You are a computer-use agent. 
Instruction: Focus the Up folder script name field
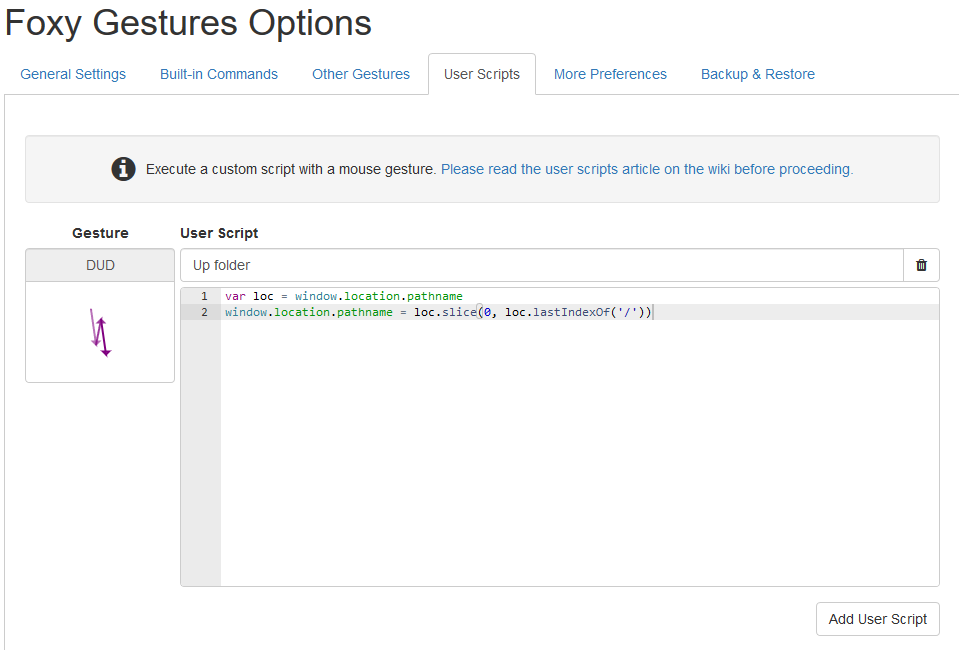[541, 266]
